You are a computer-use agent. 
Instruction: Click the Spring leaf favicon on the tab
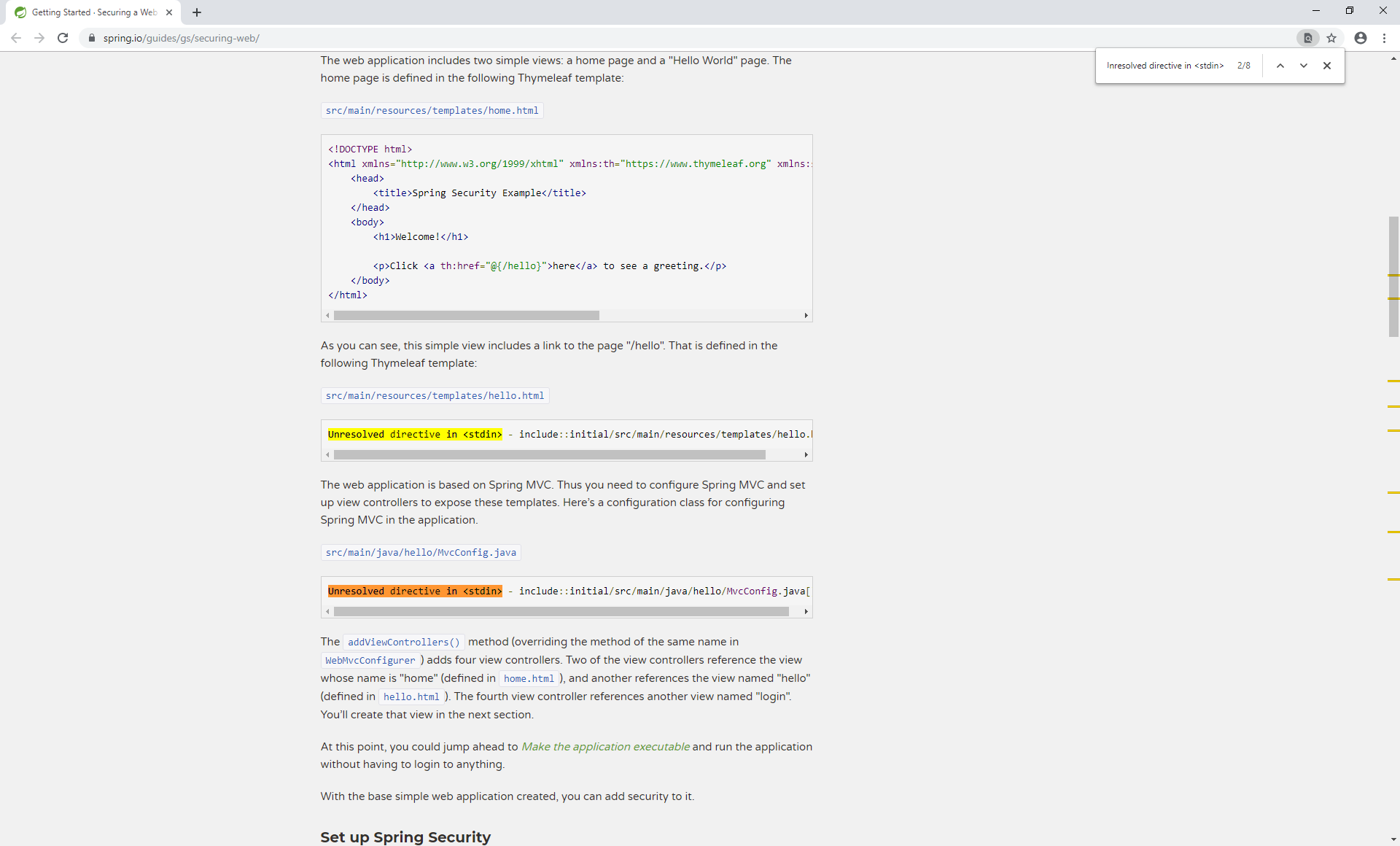[20, 12]
